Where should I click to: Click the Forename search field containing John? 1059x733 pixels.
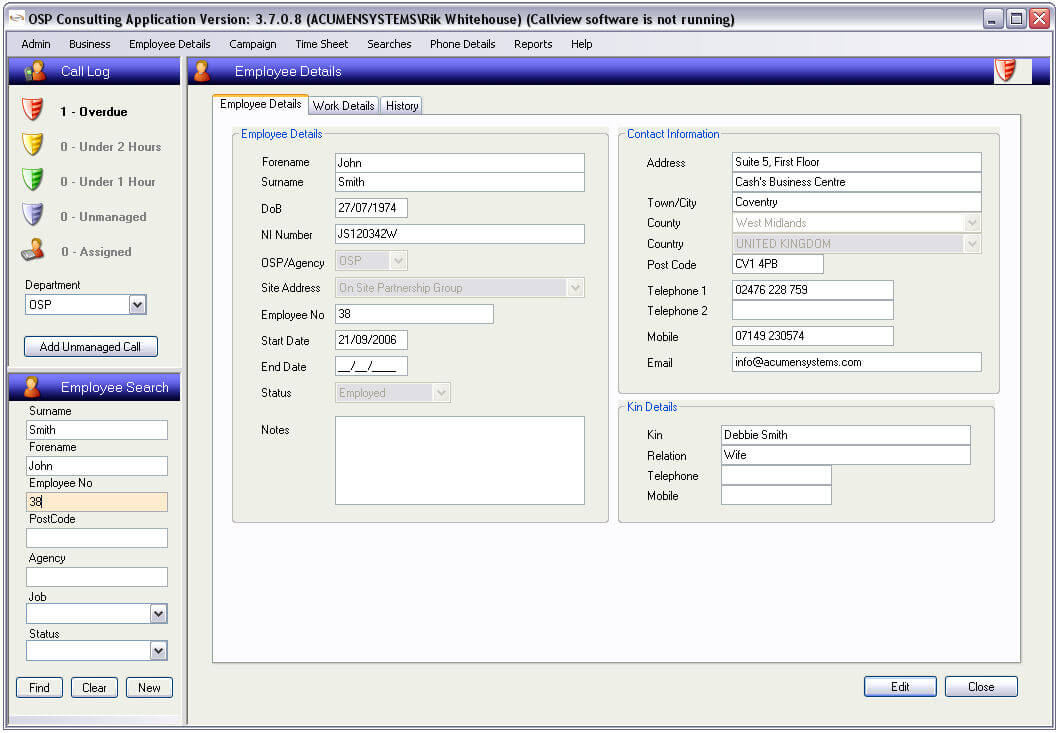coord(97,465)
